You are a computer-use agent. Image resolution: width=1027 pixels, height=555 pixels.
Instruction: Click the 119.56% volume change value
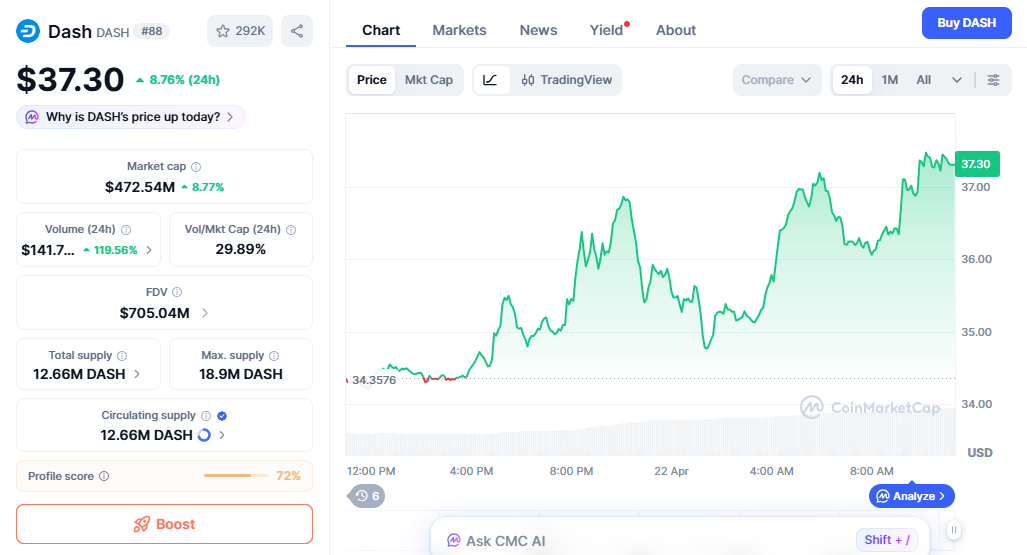pyautogui.click(x=110, y=250)
